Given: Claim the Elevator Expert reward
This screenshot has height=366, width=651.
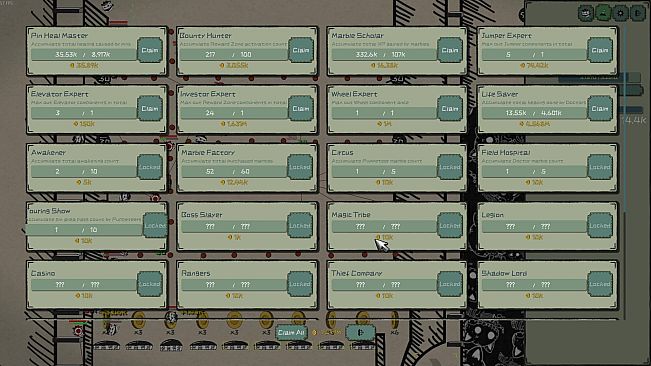Looking at the screenshot, I should (149, 109).
